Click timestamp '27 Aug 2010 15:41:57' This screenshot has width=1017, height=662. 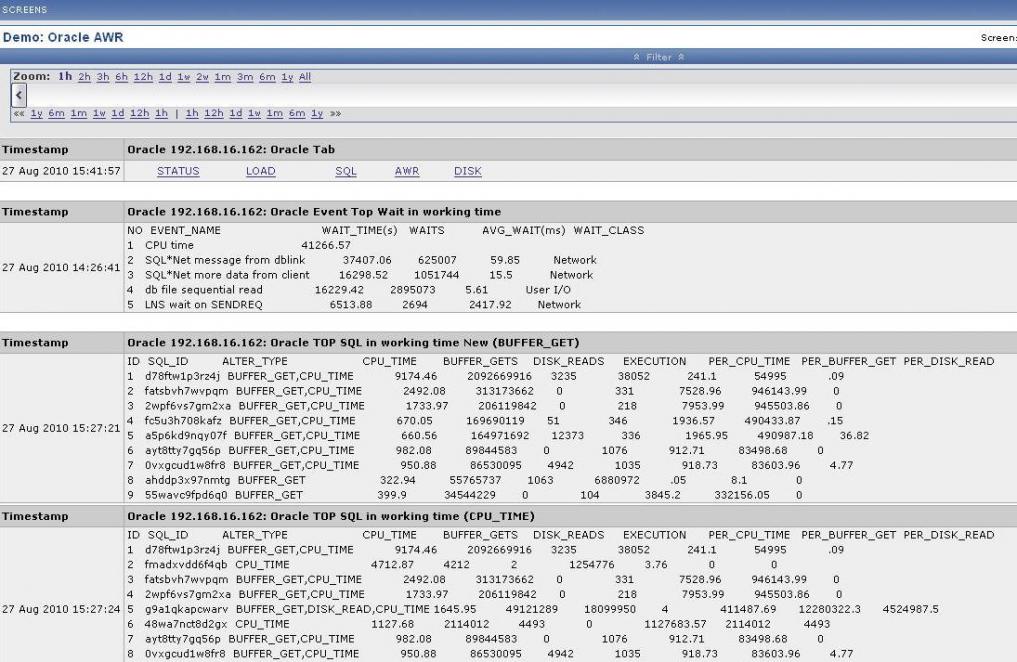click(62, 171)
